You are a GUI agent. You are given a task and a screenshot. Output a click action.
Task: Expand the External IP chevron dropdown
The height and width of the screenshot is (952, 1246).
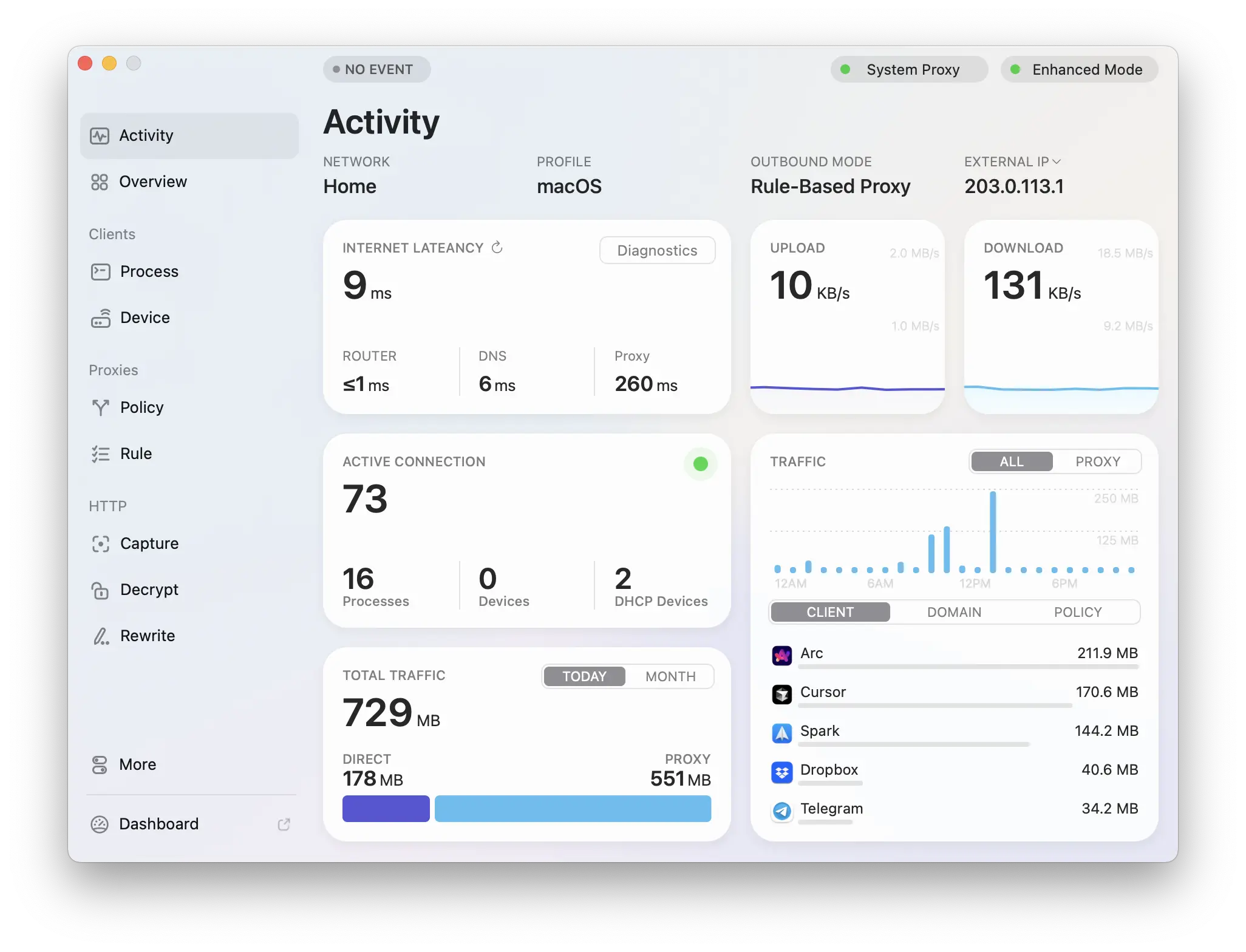click(x=1057, y=161)
